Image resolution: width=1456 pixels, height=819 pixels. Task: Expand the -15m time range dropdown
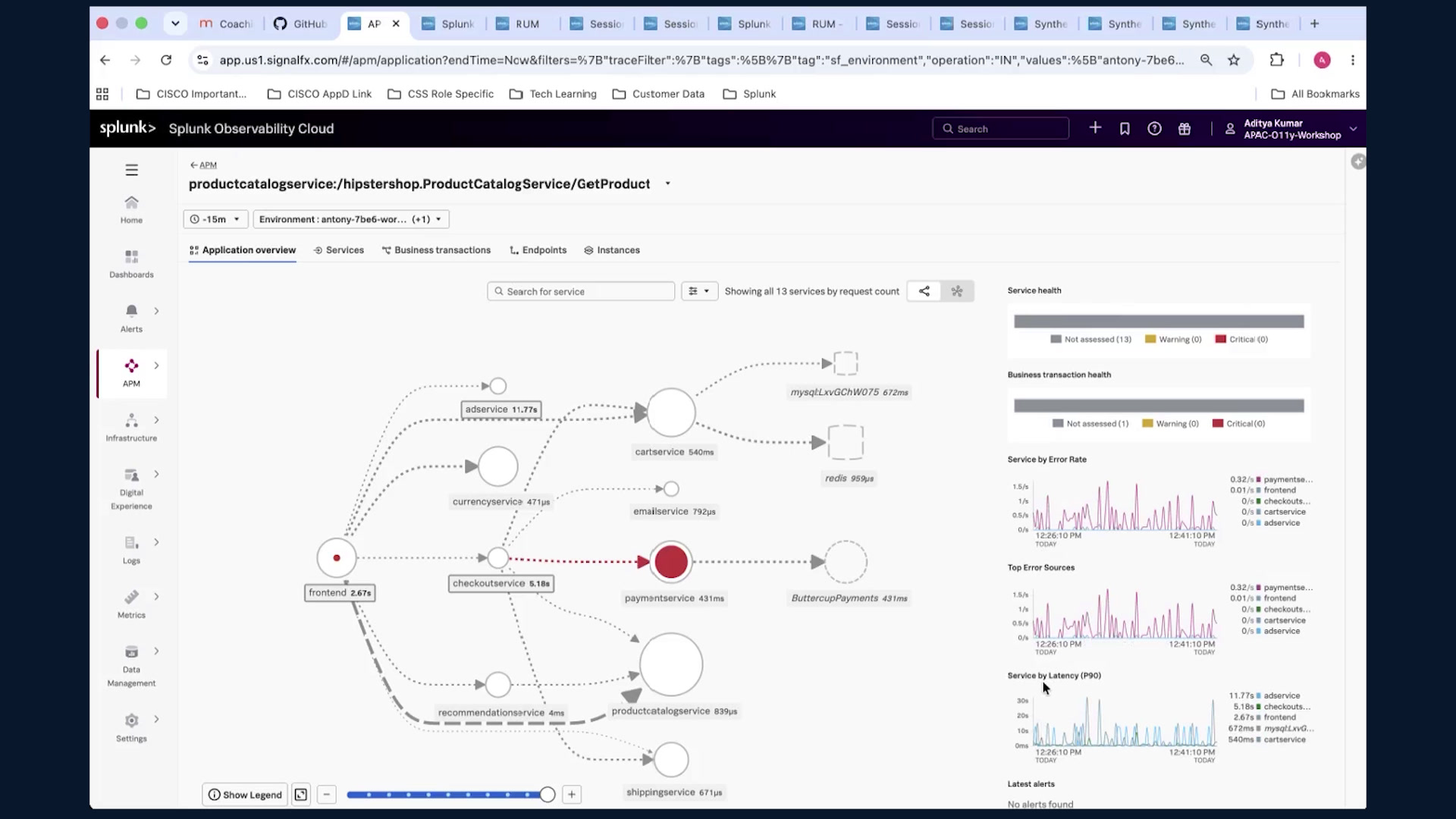click(x=215, y=219)
